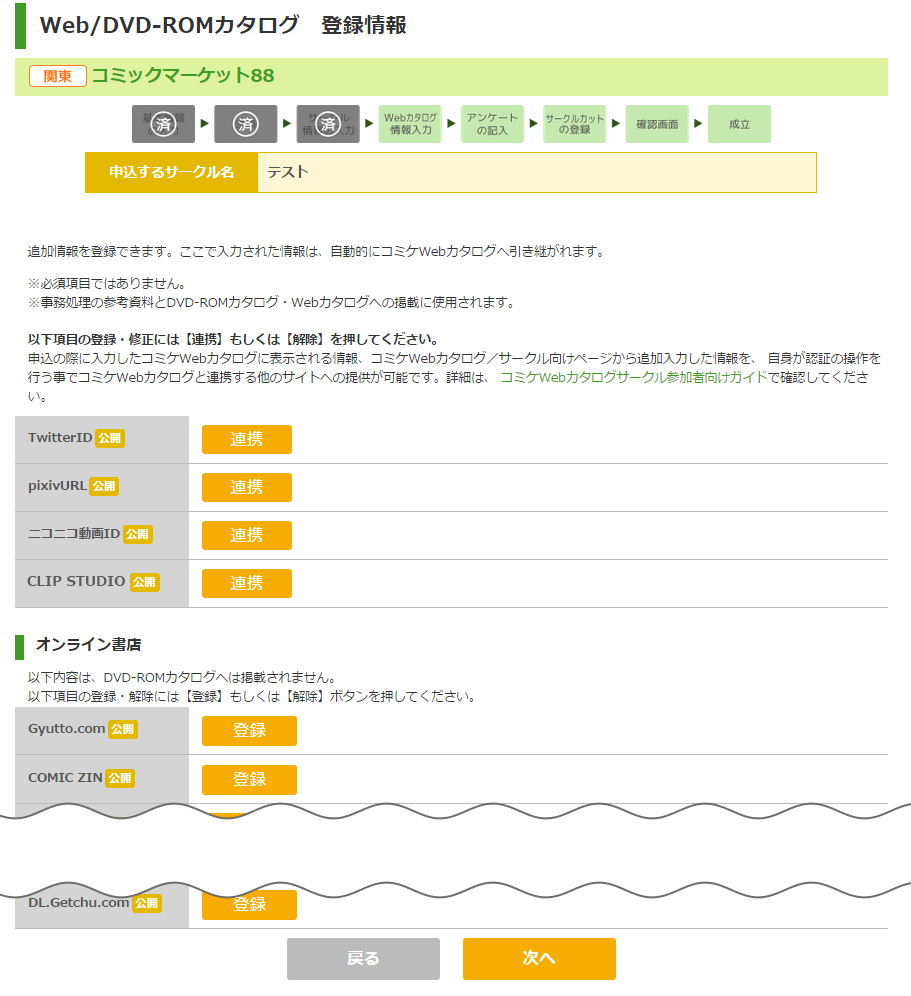Image resolution: width=911 pixels, height=996 pixels.
Task: Click the pixivURL row label
Action: coord(57,486)
